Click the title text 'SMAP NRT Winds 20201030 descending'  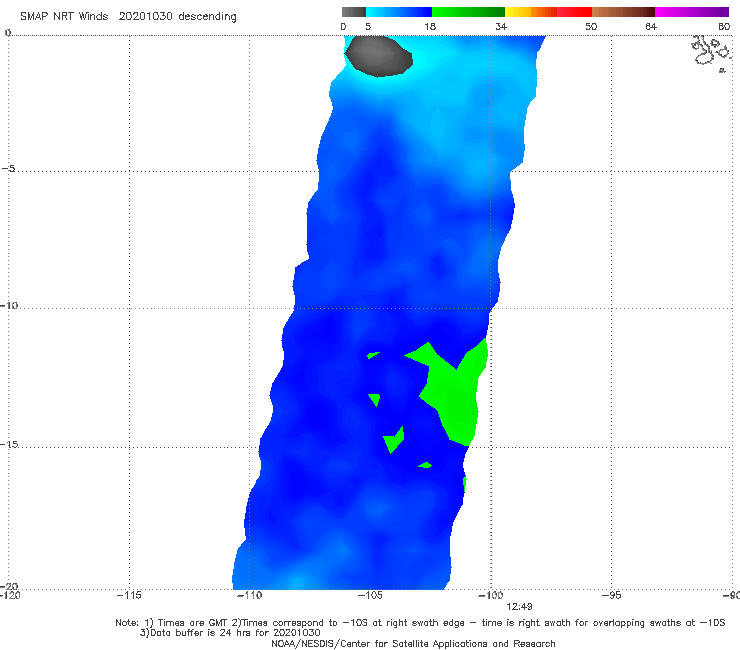pyautogui.click(x=128, y=17)
